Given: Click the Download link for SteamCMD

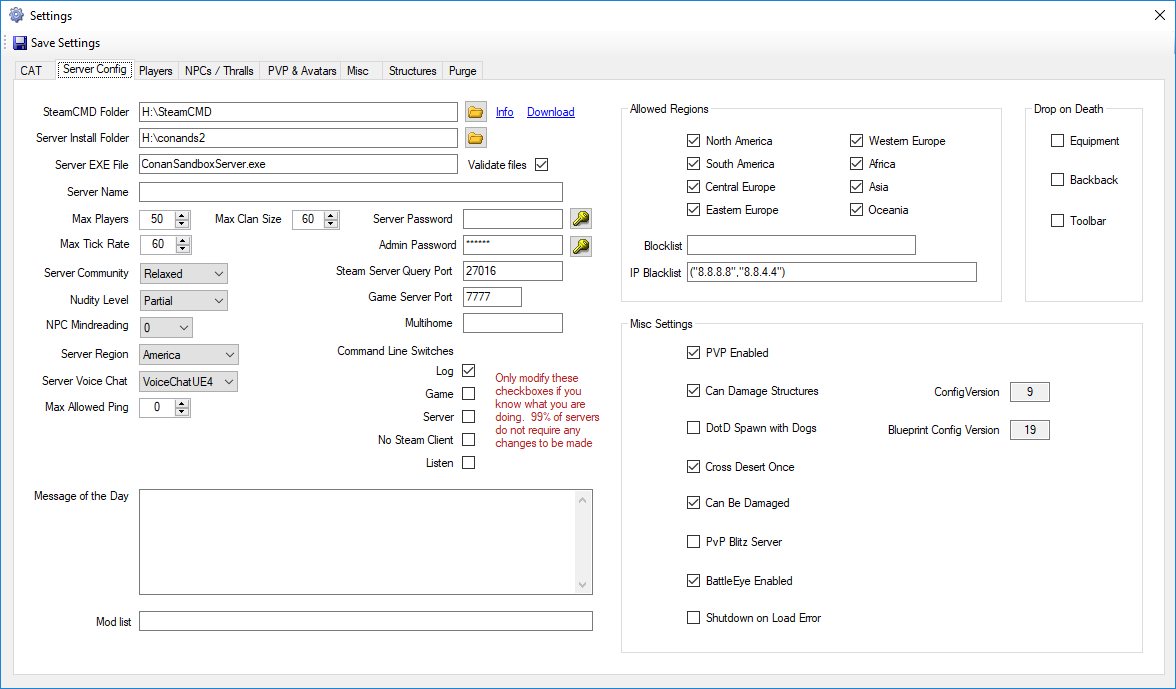Looking at the screenshot, I should pos(550,112).
